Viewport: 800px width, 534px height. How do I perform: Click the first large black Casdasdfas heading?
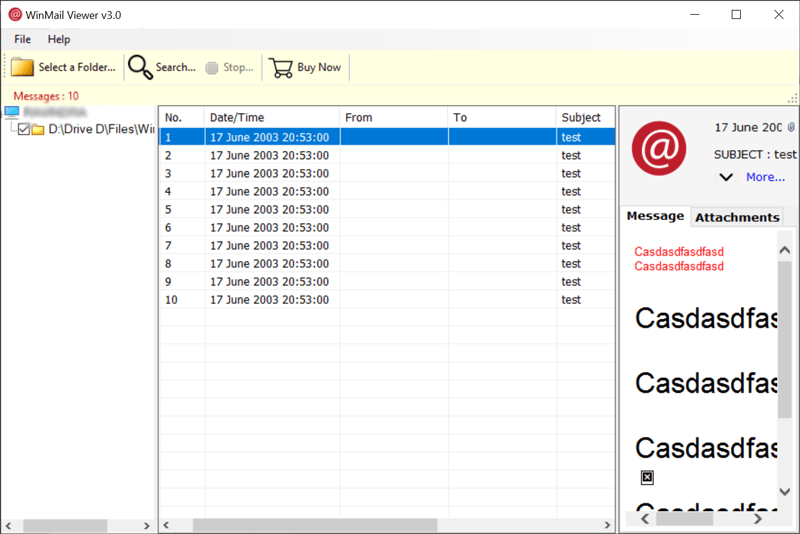pos(707,318)
